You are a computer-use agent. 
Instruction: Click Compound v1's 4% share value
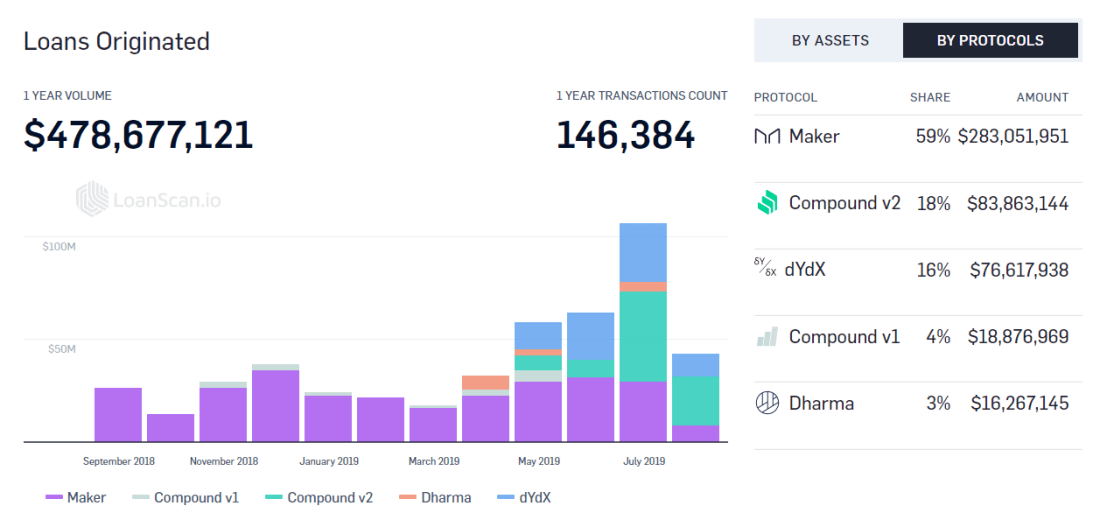(938, 337)
